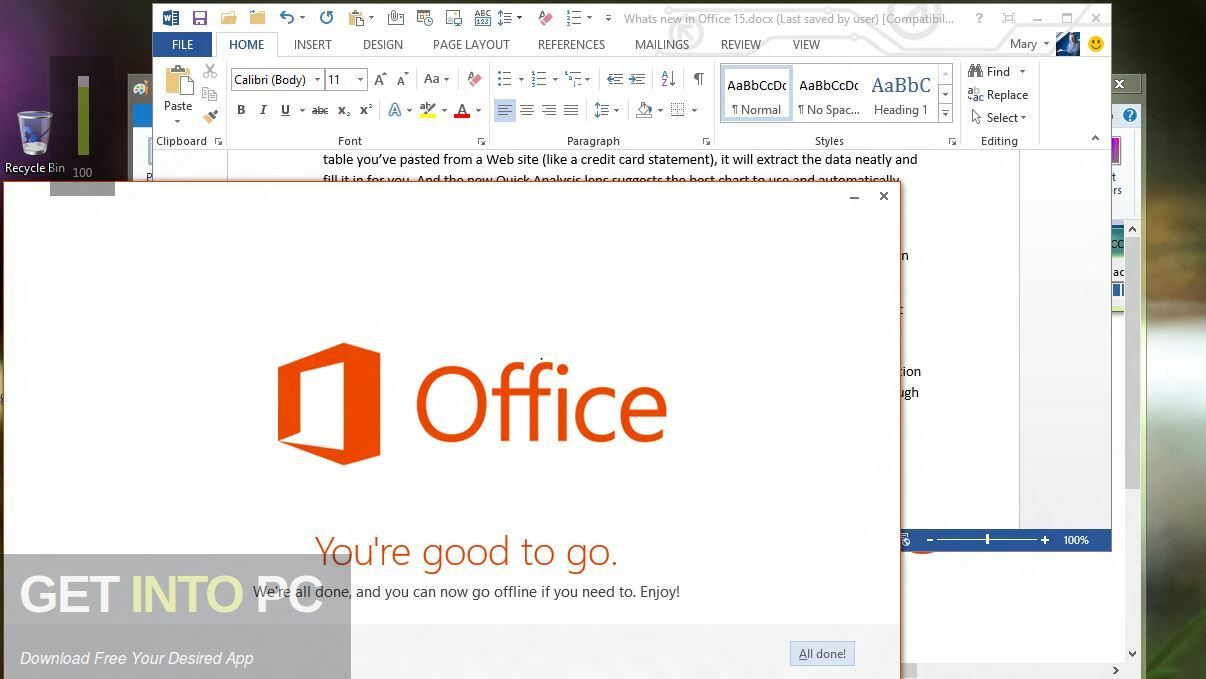Viewport: 1206px width, 679px height.
Task: Click the Word Help question mark
Action: (980, 18)
